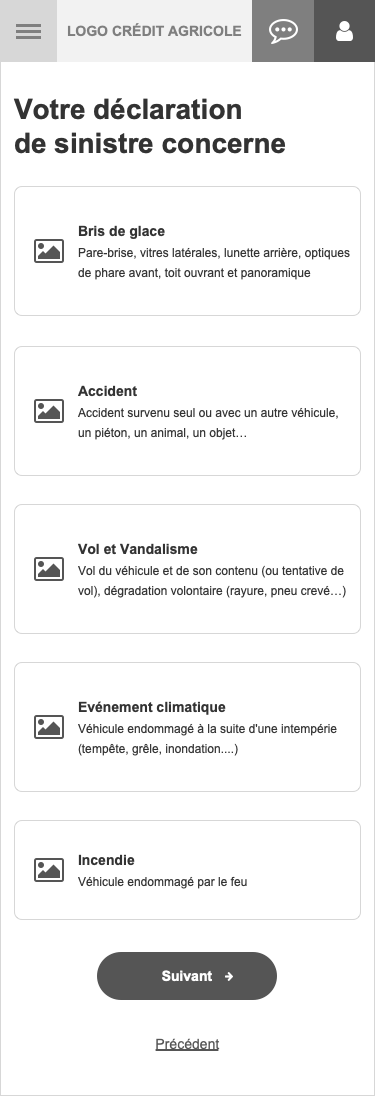Click the Suivant button
Screen dimensions: 375x1096
(187, 976)
